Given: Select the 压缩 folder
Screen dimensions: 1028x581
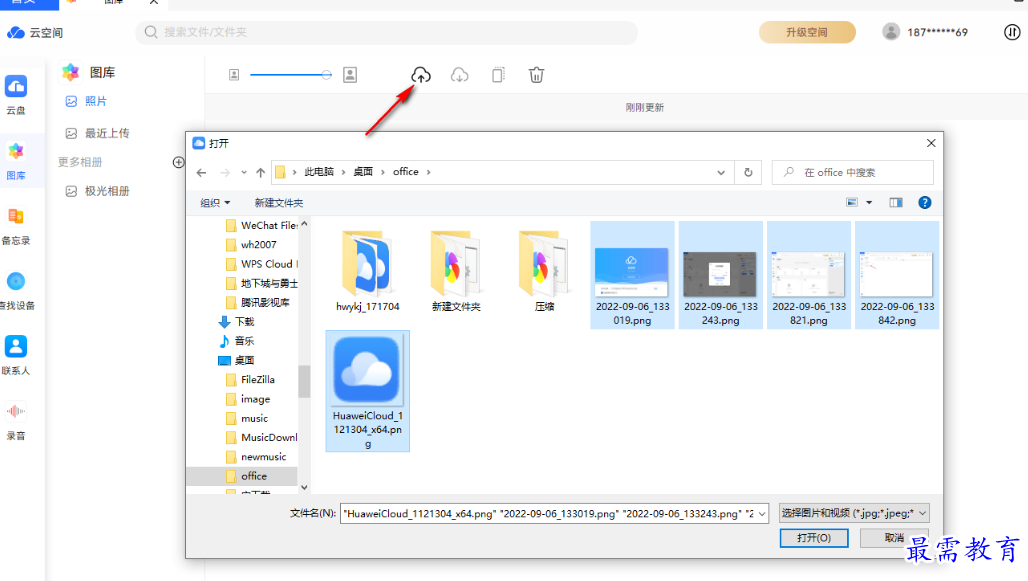Looking at the screenshot, I should tap(544, 271).
